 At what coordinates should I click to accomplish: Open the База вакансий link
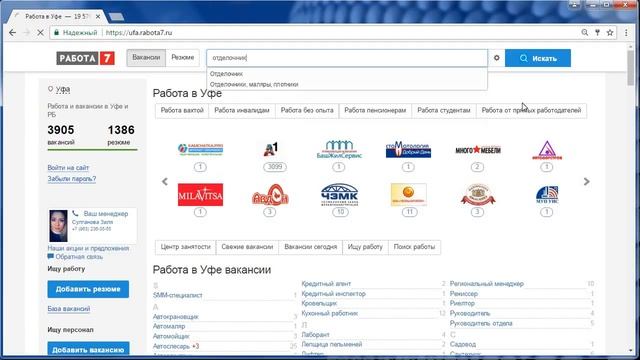click(x=69, y=309)
